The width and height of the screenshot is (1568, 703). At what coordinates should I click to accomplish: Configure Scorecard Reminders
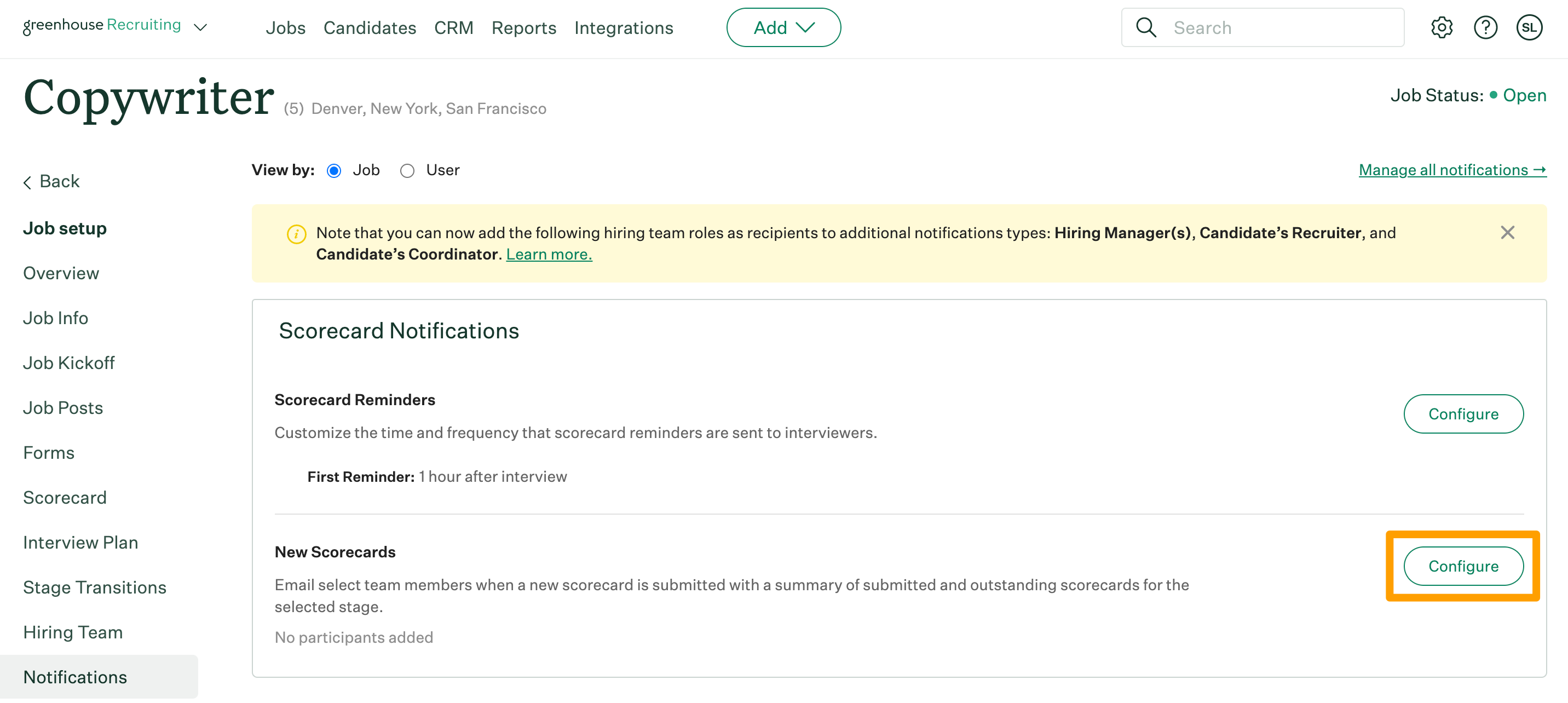(x=1463, y=414)
